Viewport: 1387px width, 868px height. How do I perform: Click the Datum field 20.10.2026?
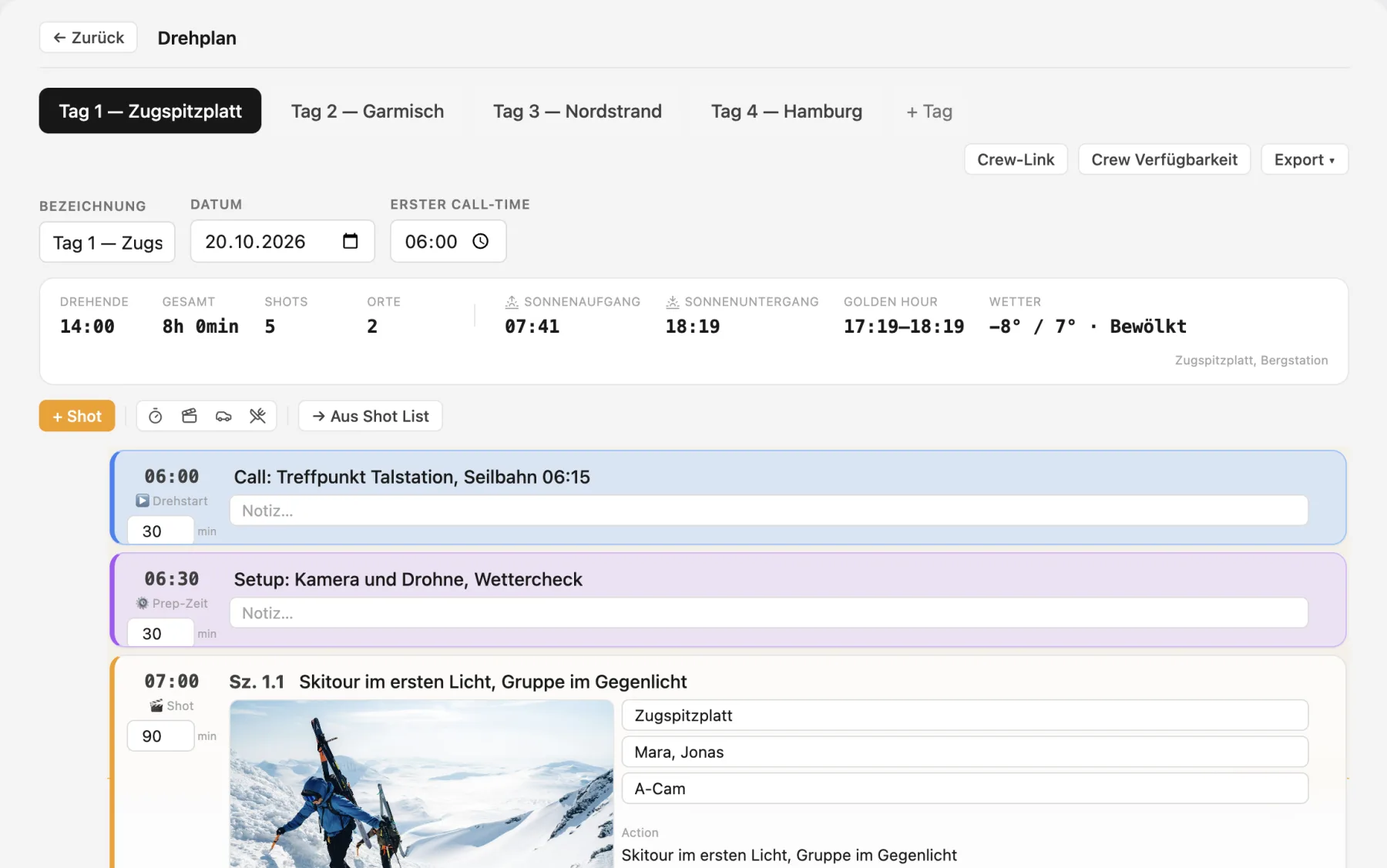283,241
